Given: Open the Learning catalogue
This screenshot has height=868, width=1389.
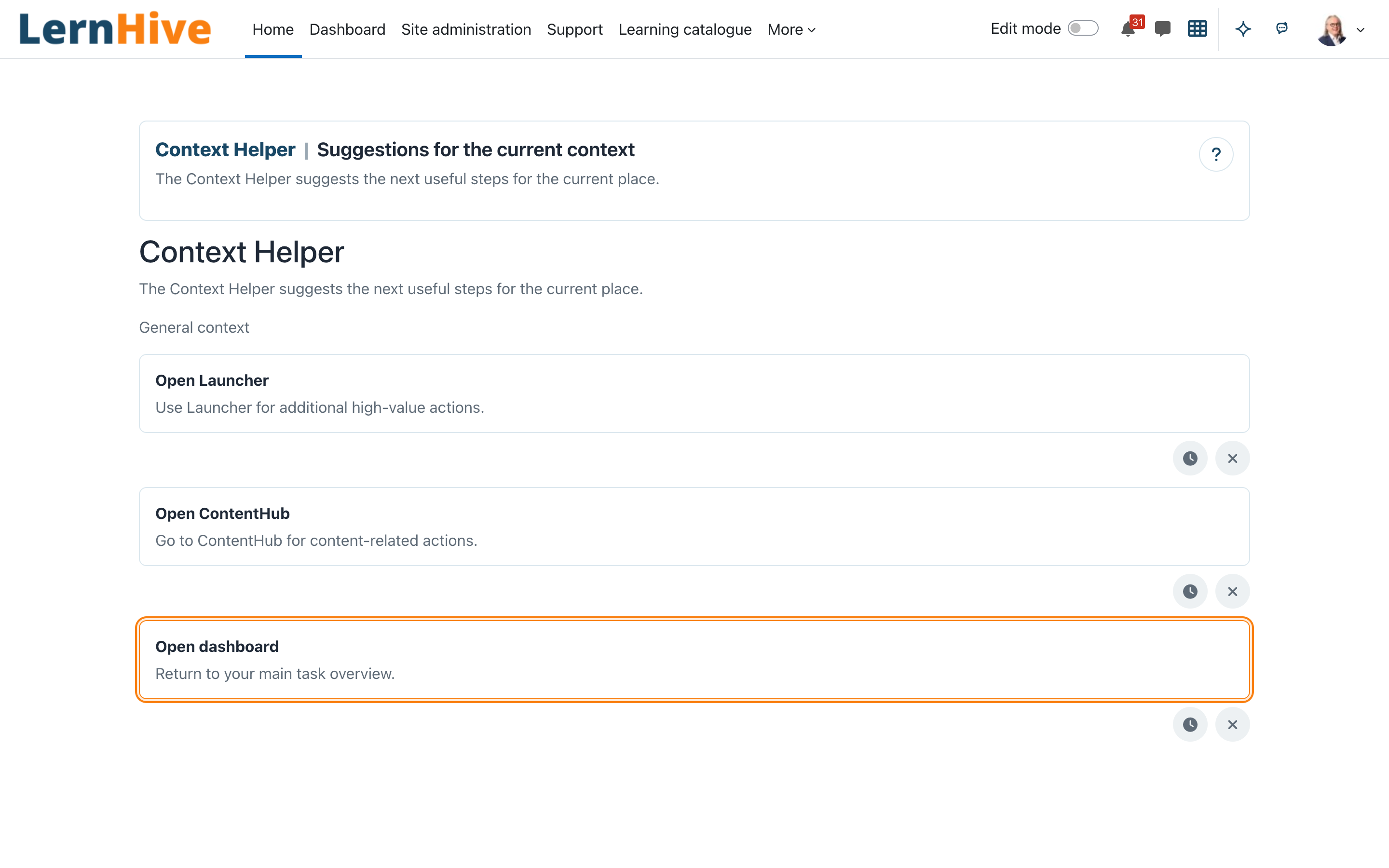Looking at the screenshot, I should 685,30.
